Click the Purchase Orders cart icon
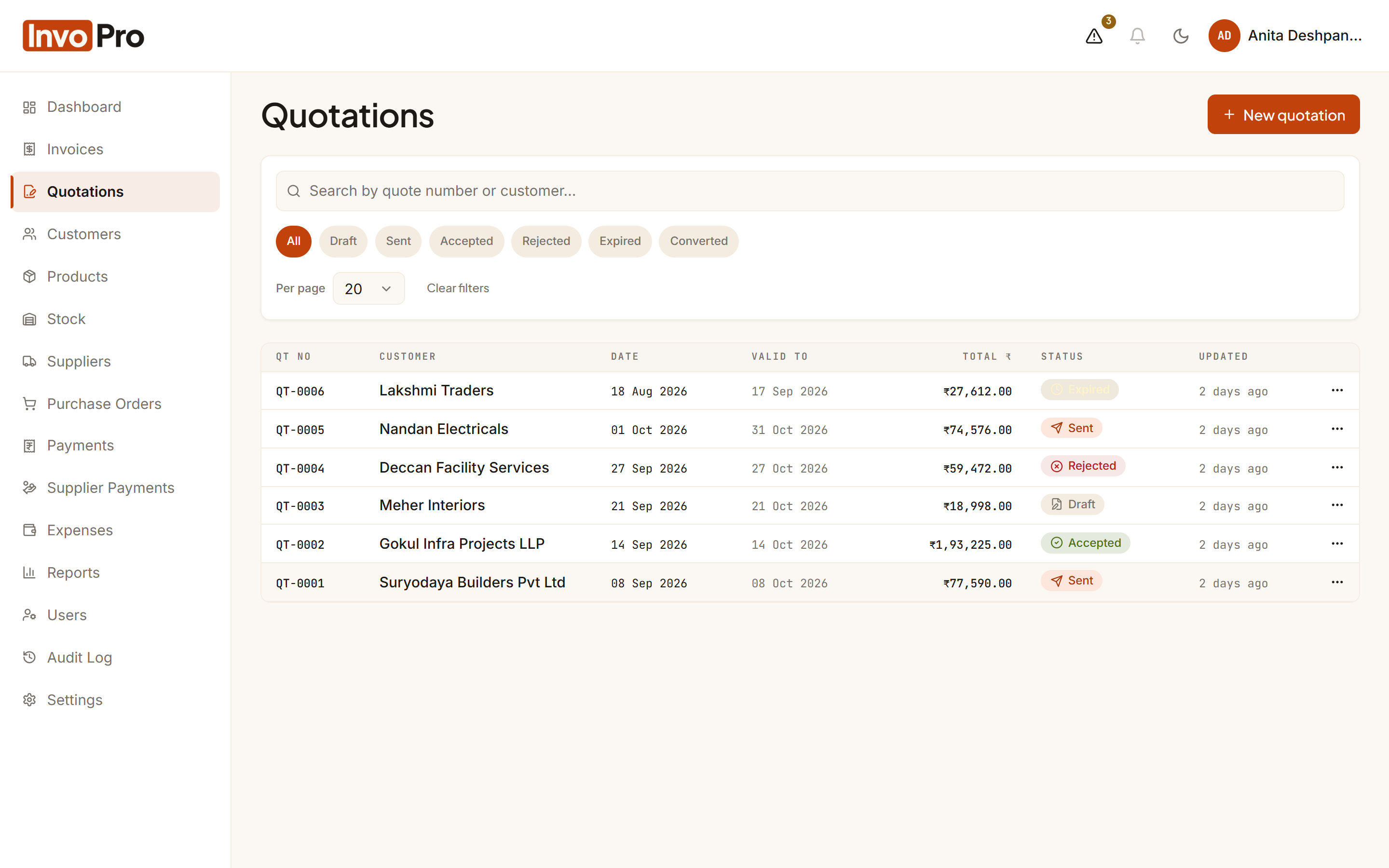Screen dimensions: 1389x868 click(x=29, y=404)
